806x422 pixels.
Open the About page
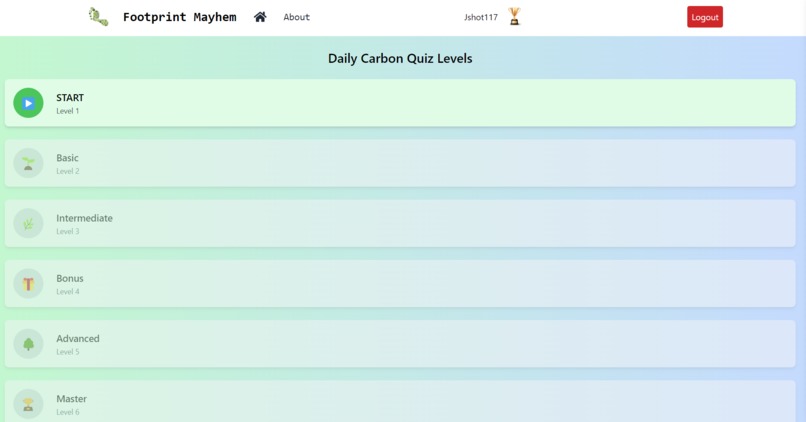tap(297, 17)
